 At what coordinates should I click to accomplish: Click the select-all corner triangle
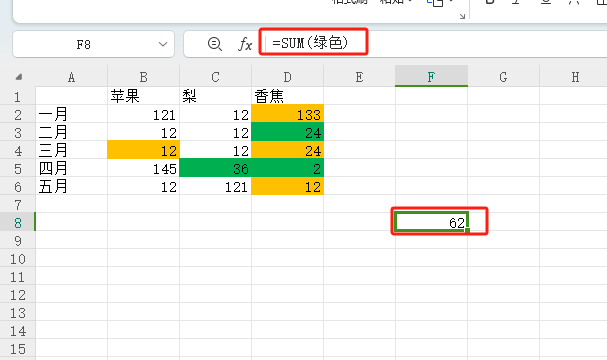coord(18,77)
